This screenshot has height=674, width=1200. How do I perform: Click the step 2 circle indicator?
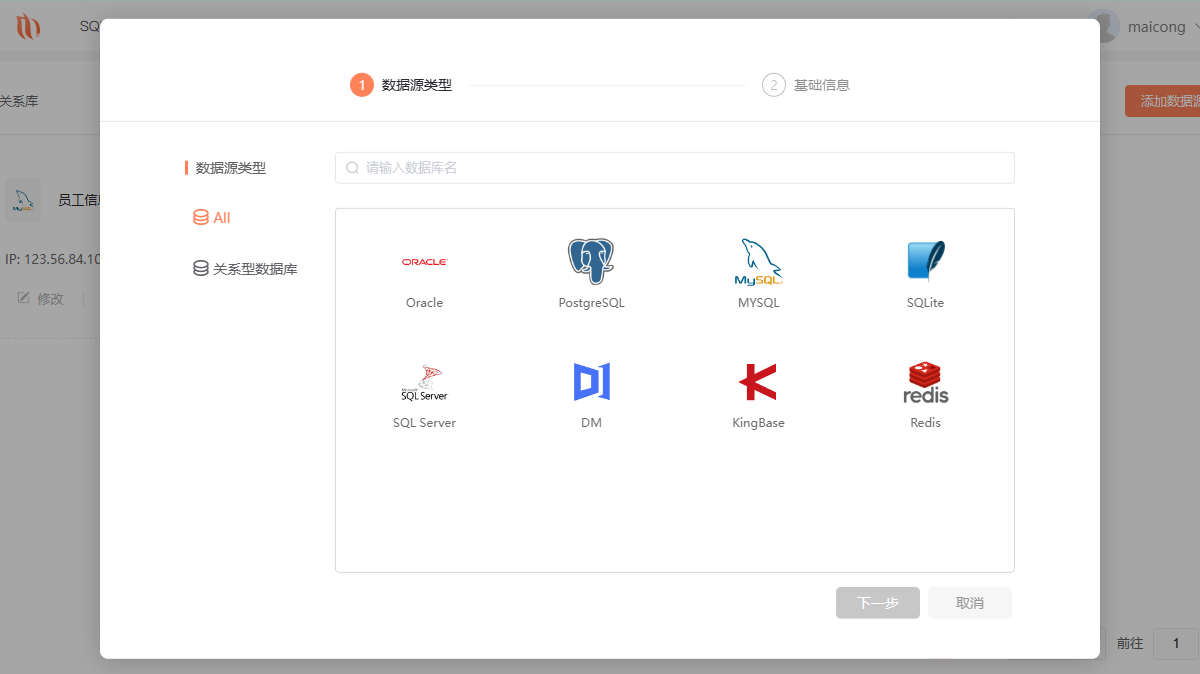[x=774, y=85]
